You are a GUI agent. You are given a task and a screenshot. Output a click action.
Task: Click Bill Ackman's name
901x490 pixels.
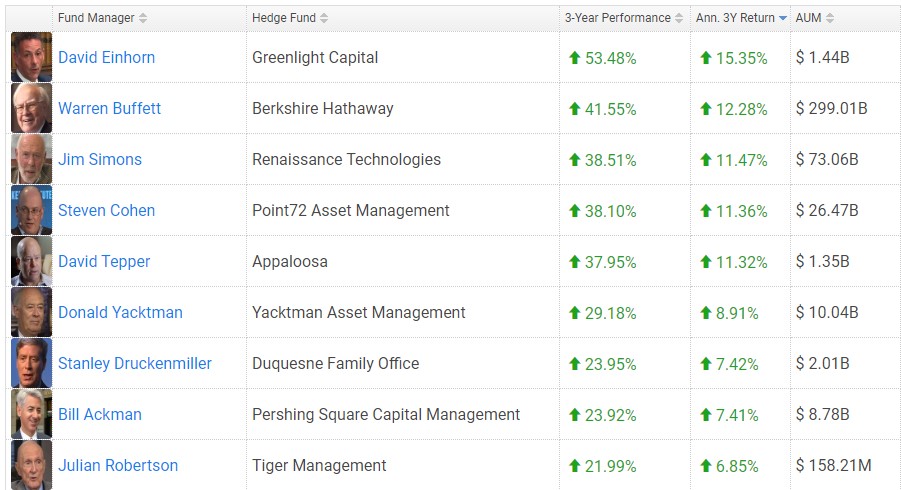click(x=100, y=415)
